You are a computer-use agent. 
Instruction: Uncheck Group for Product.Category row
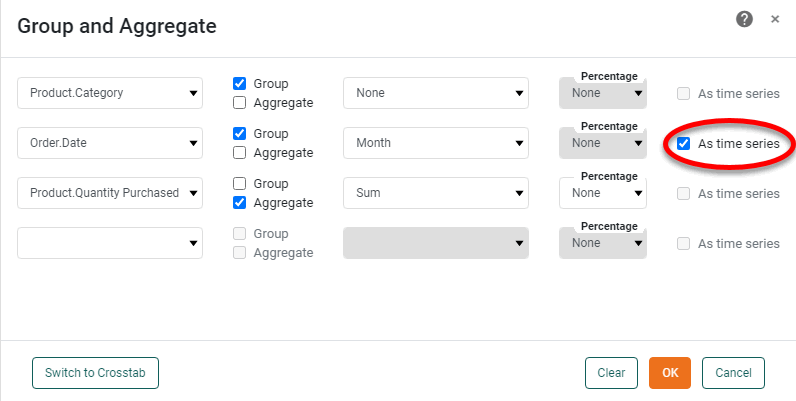click(x=240, y=84)
